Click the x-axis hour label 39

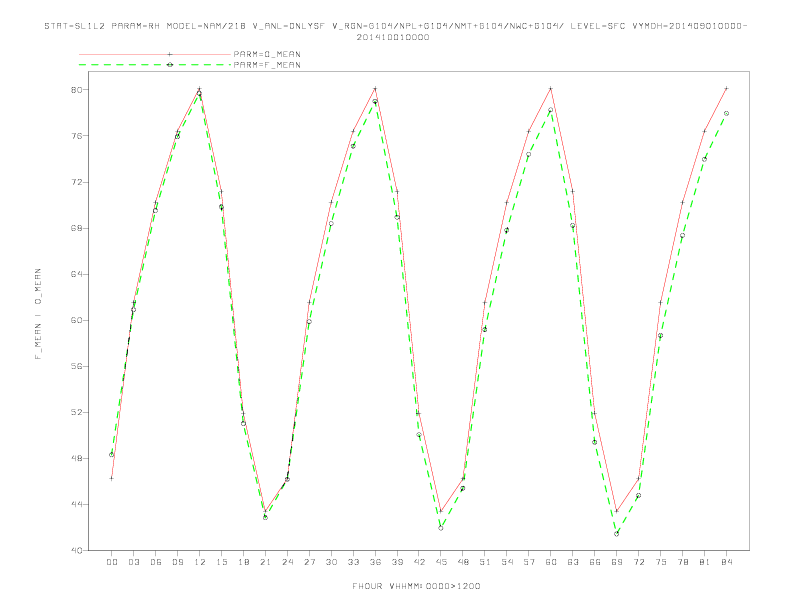point(397,562)
